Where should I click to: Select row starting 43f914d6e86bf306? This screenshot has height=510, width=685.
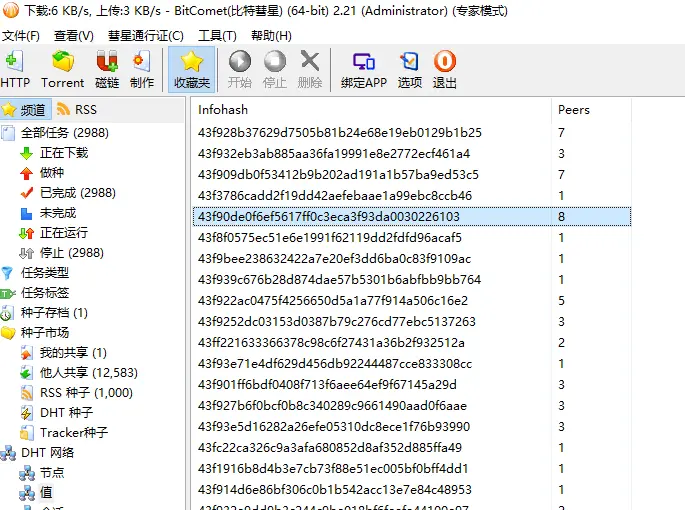point(412,489)
